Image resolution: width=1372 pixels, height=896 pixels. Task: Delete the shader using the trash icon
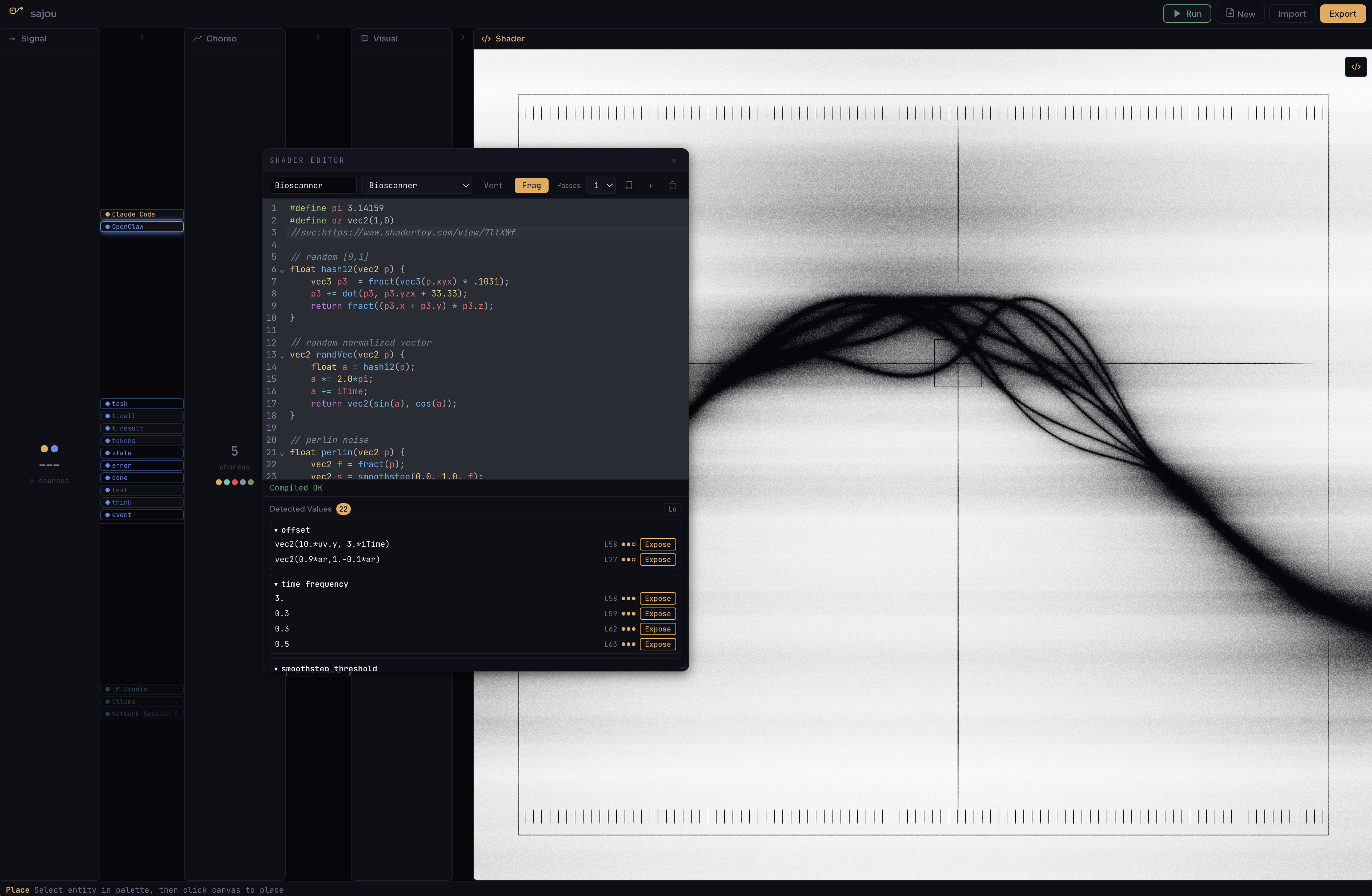(x=672, y=186)
